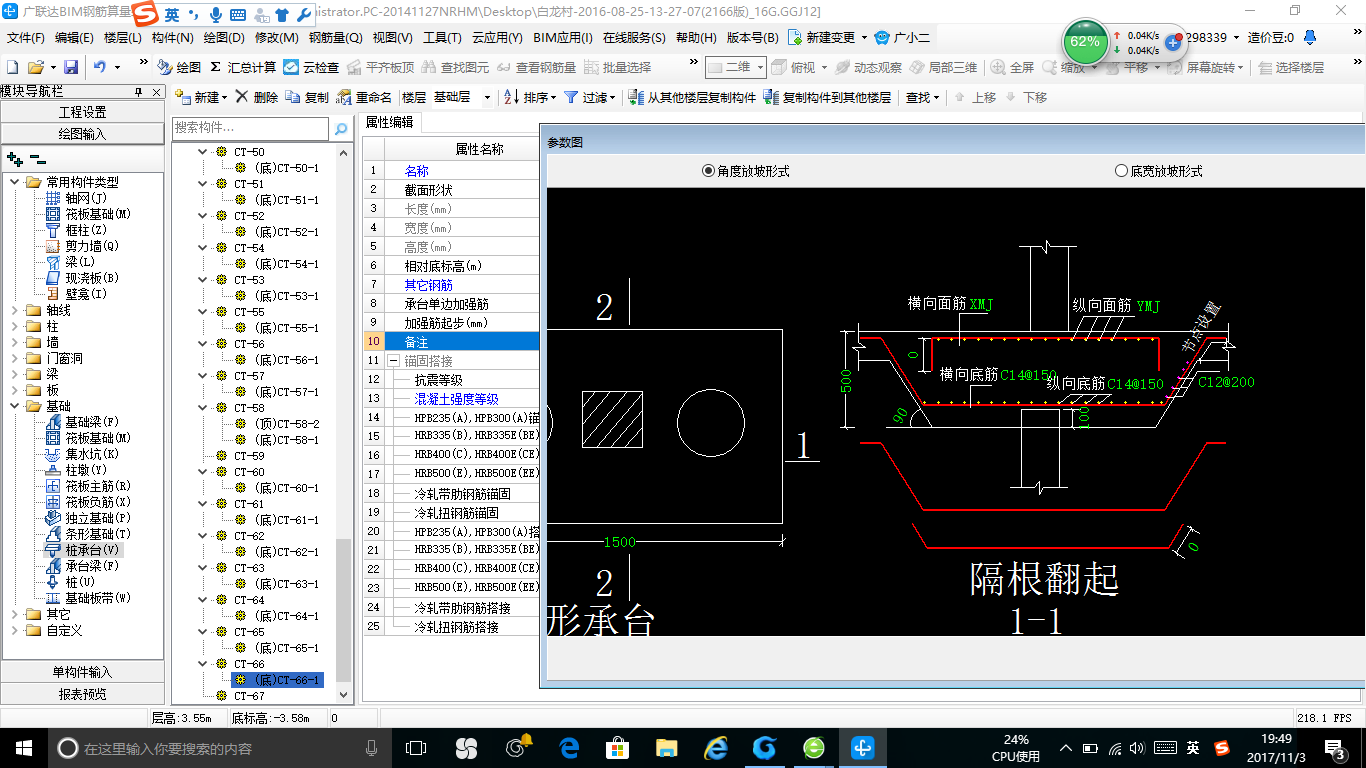The height and width of the screenshot is (768, 1366).
Task: Click the 复制 copy component icon
Action: [293, 97]
